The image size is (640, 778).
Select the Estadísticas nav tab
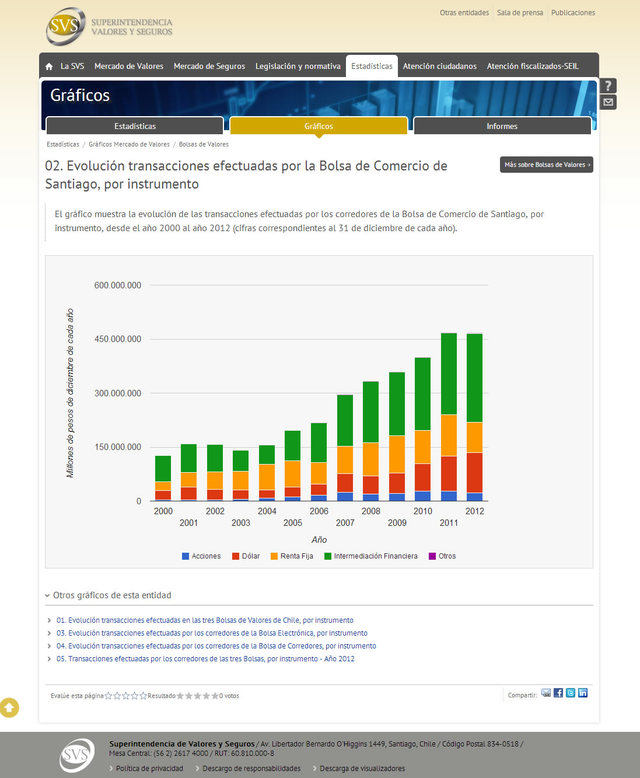click(372, 66)
